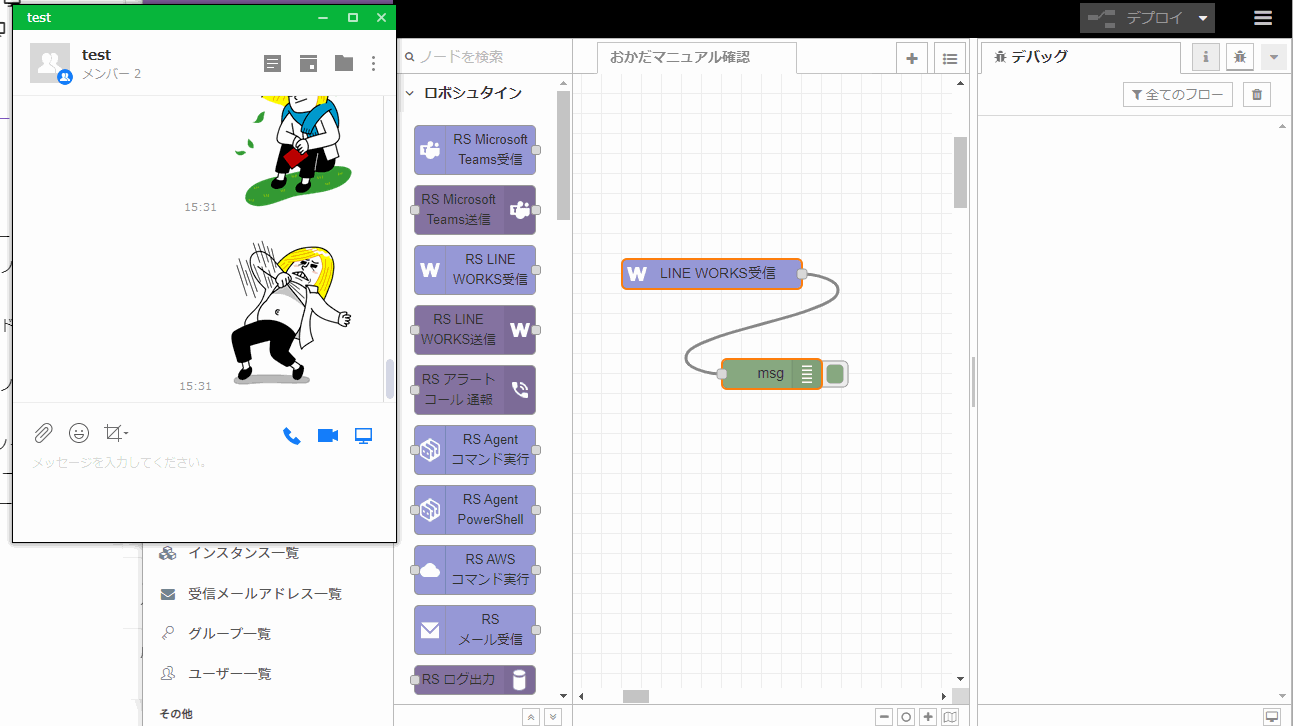1293x726 pixels.
Task: Toggle the canvas navigator map icon
Action: pos(950,717)
